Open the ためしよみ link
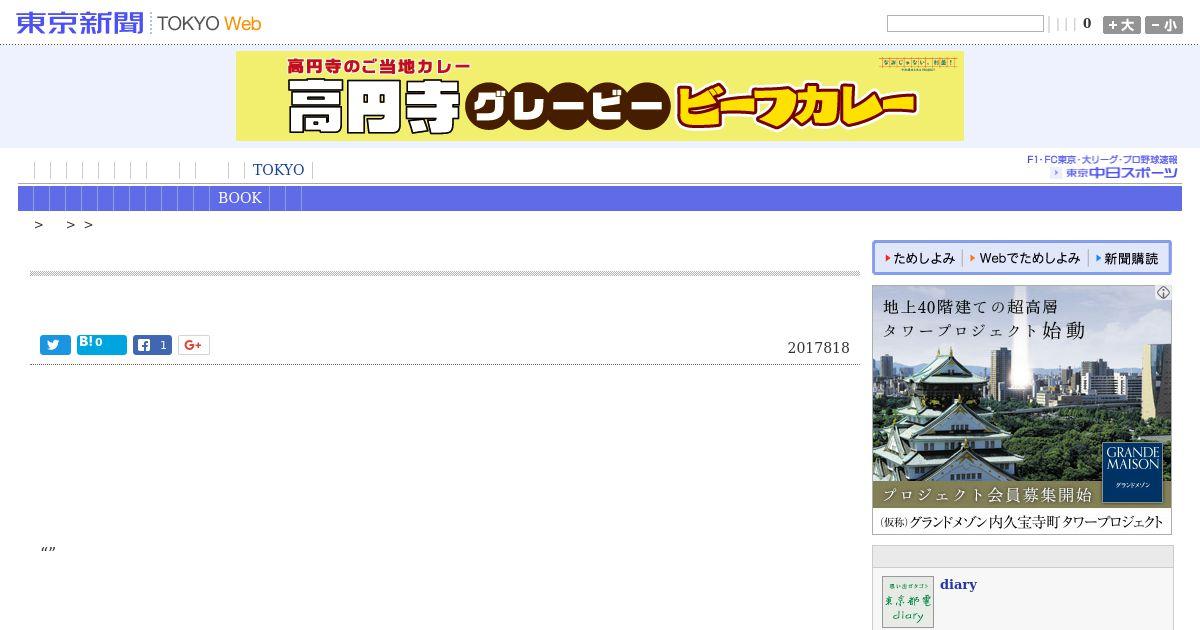The image size is (1200, 630). pyautogui.click(x=920, y=258)
